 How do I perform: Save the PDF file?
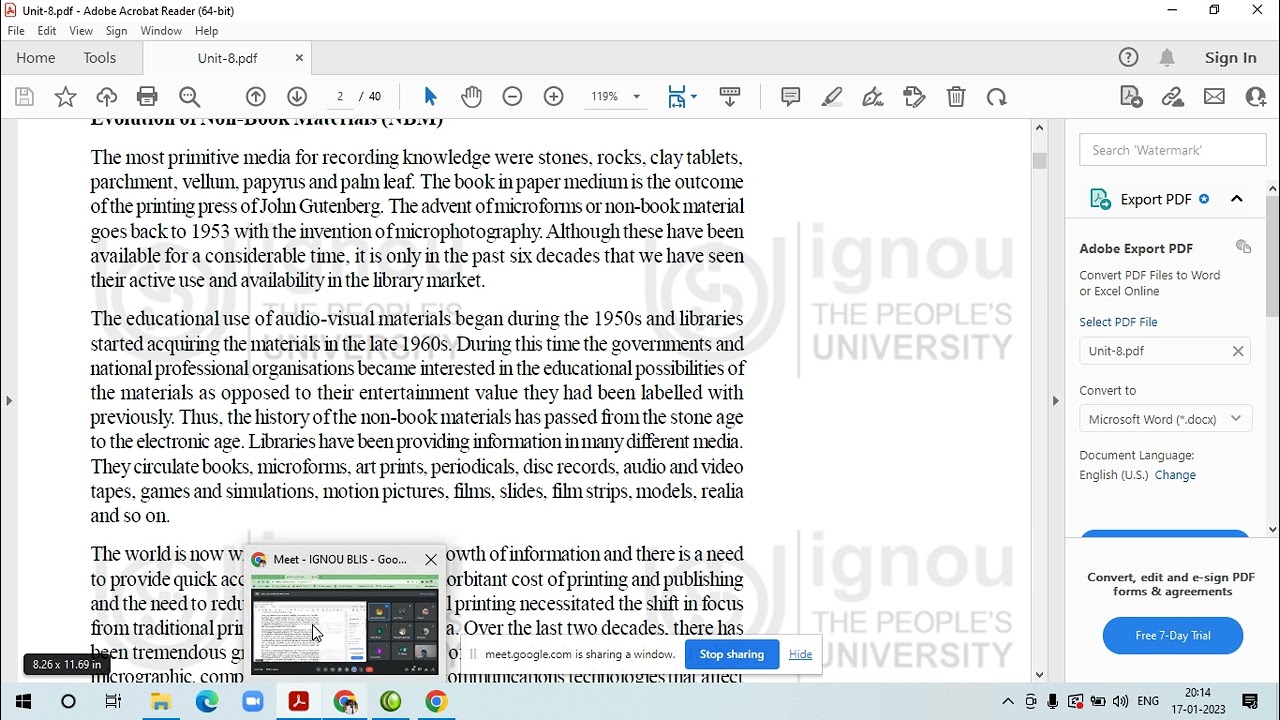pos(25,97)
